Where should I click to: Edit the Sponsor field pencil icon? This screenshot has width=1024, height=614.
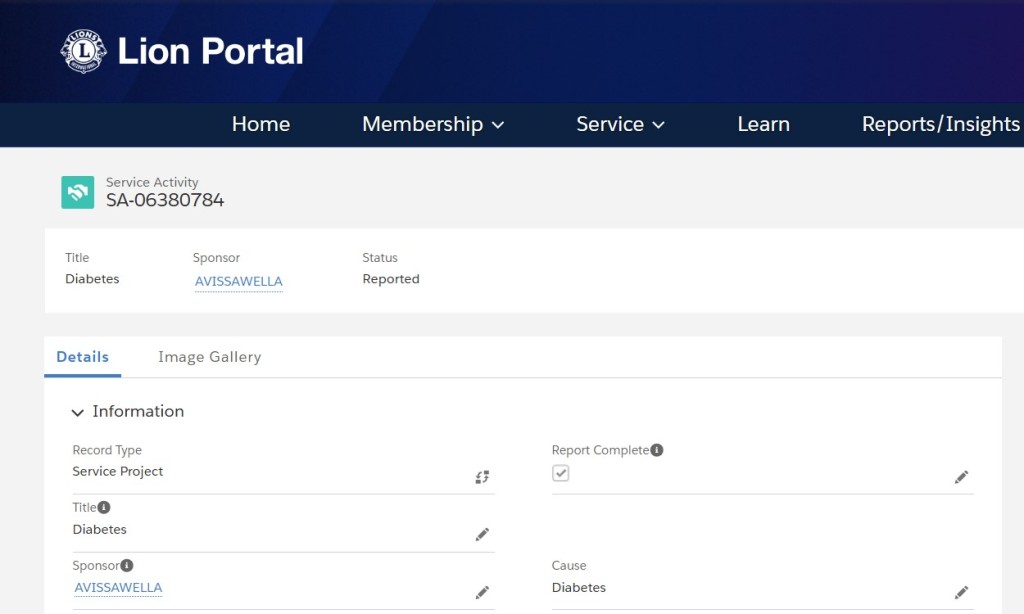(482, 592)
